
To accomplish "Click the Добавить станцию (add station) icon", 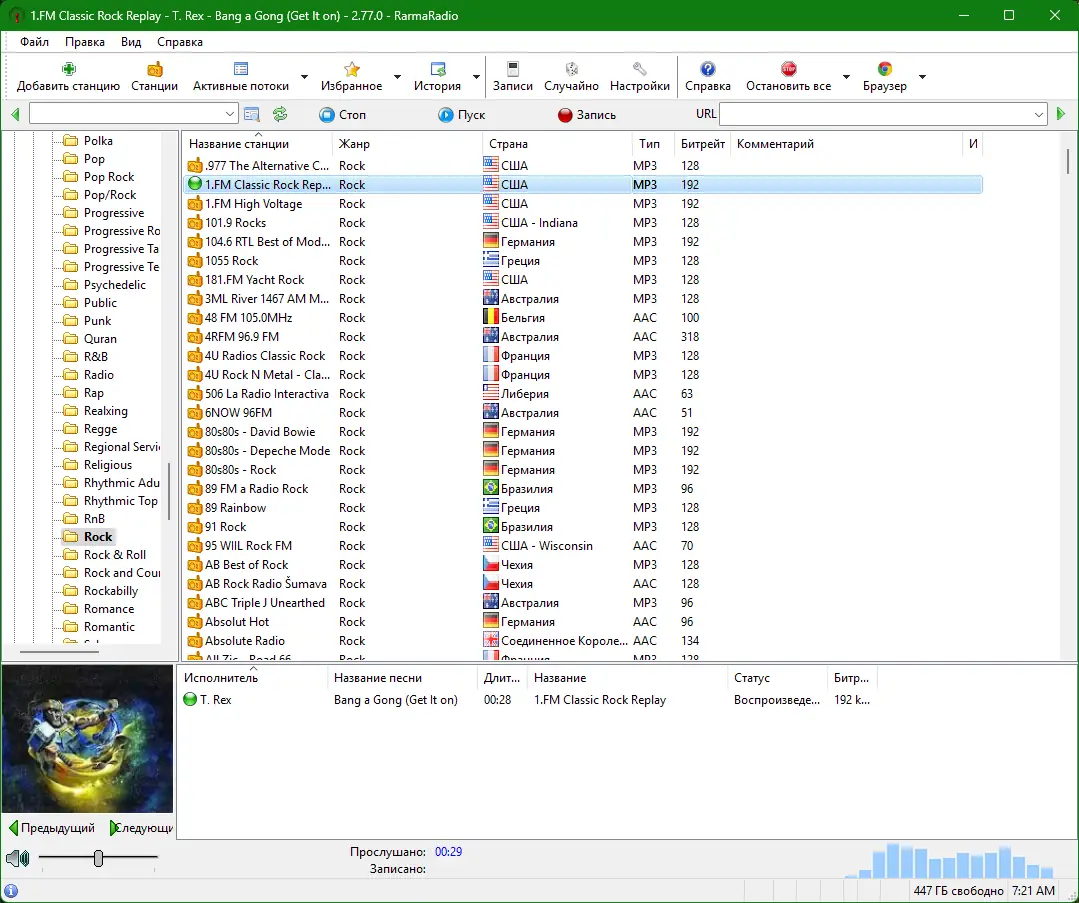I will coord(67,70).
